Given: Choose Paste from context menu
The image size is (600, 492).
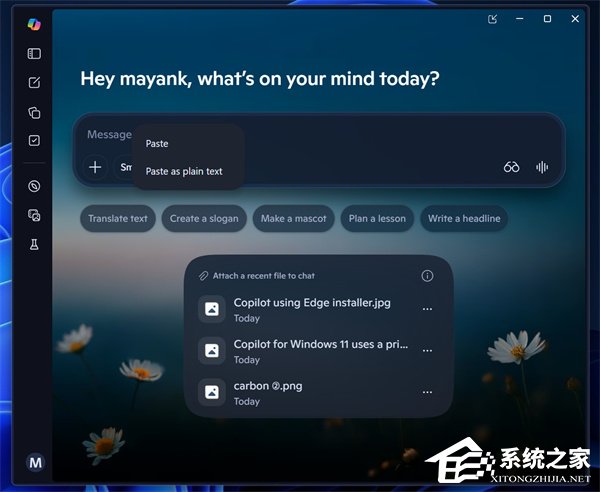Looking at the screenshot, I should [x=157, y=143].
